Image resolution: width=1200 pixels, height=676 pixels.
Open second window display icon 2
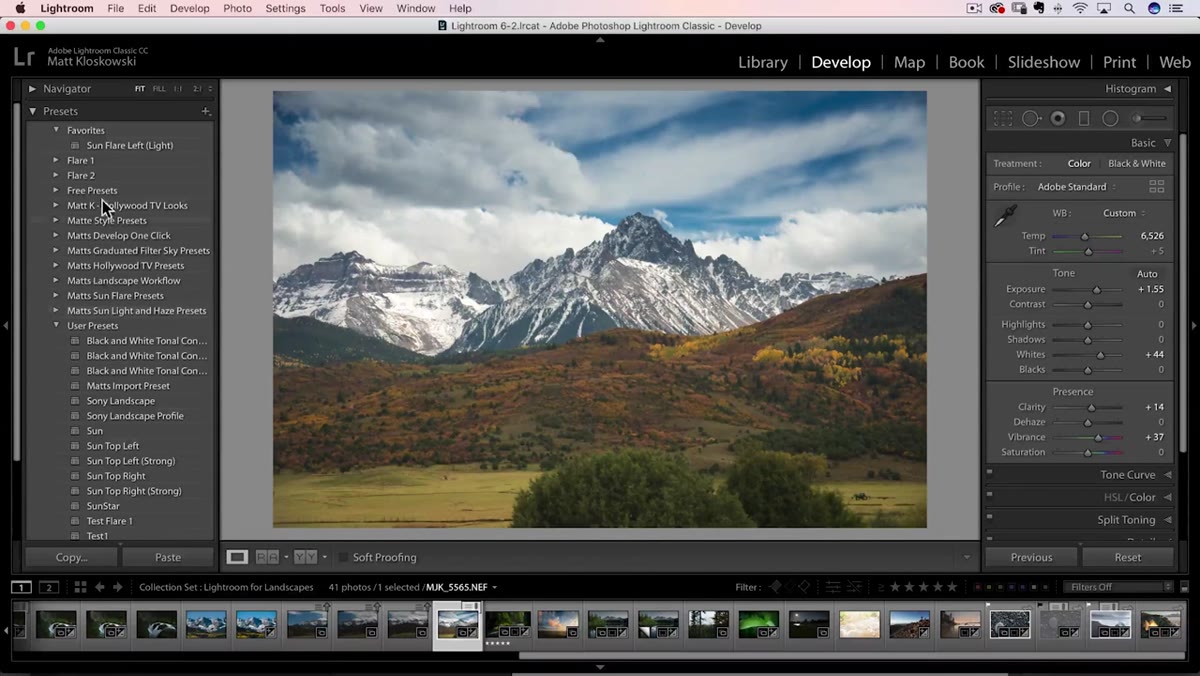click(48, 587)
